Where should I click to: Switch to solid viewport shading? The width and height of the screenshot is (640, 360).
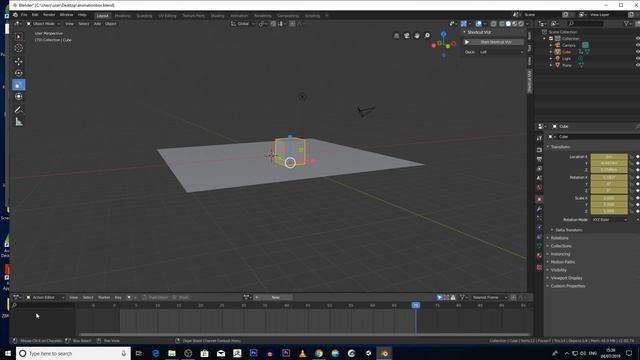click(x=508, y=24)
